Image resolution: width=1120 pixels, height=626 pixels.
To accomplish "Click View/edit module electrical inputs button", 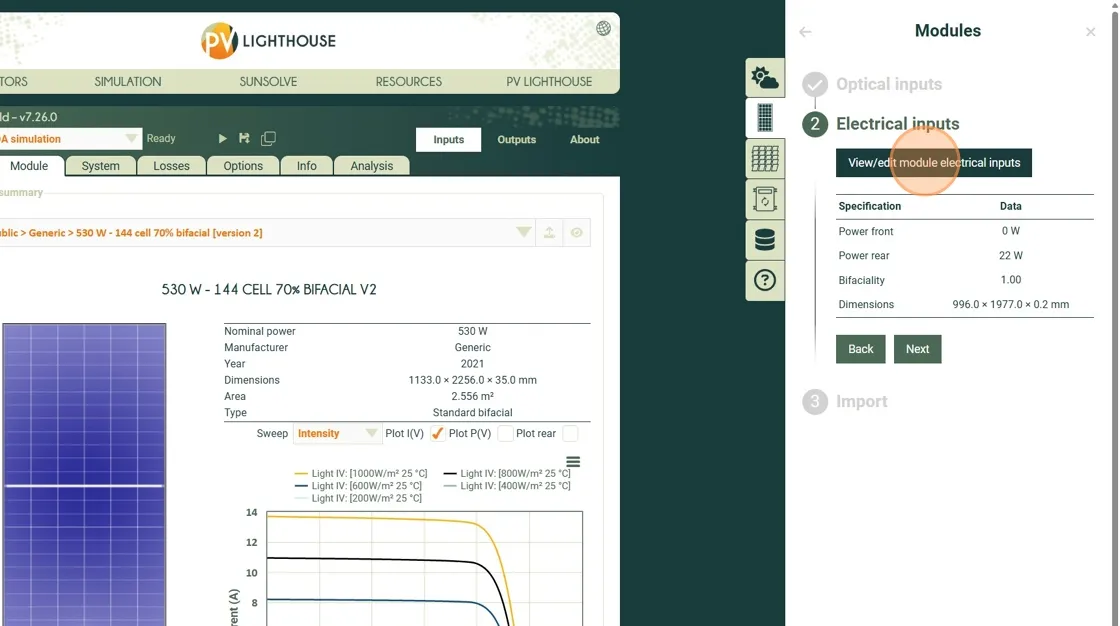I will (933, 163).
